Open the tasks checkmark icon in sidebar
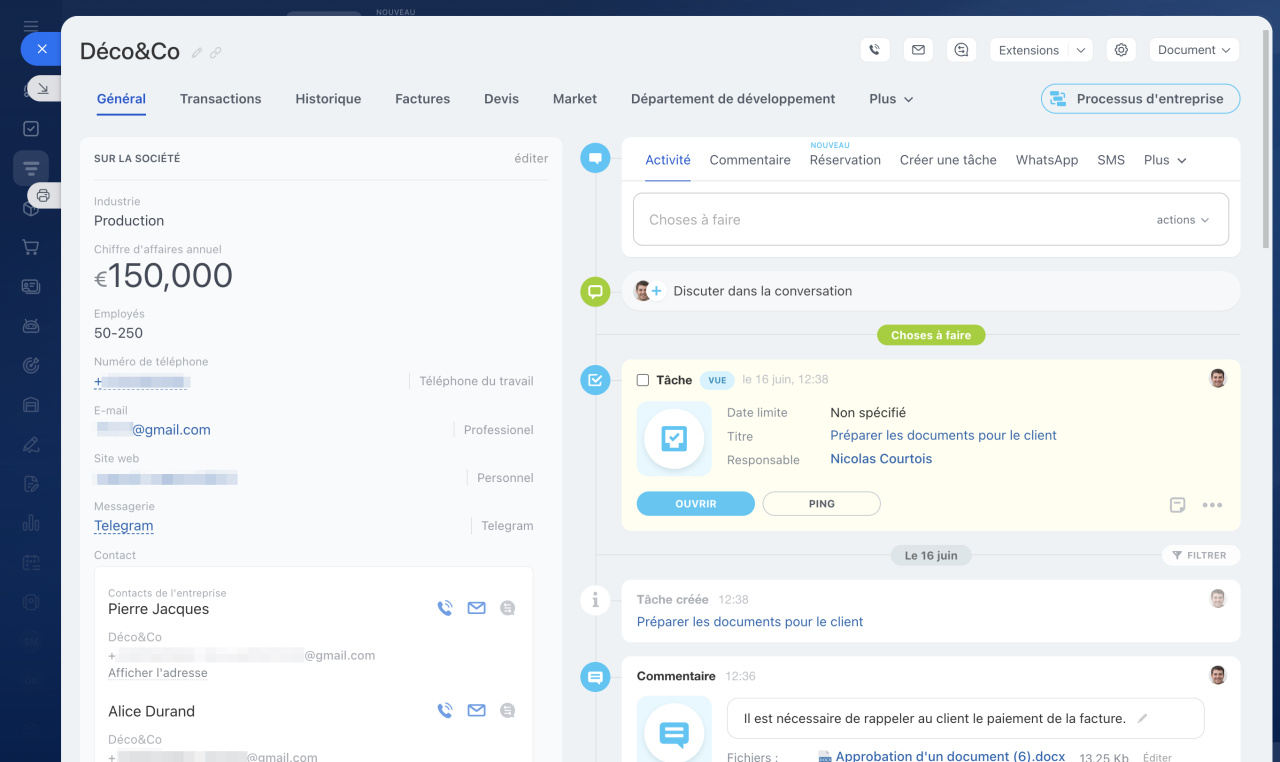 pos(31,129)
